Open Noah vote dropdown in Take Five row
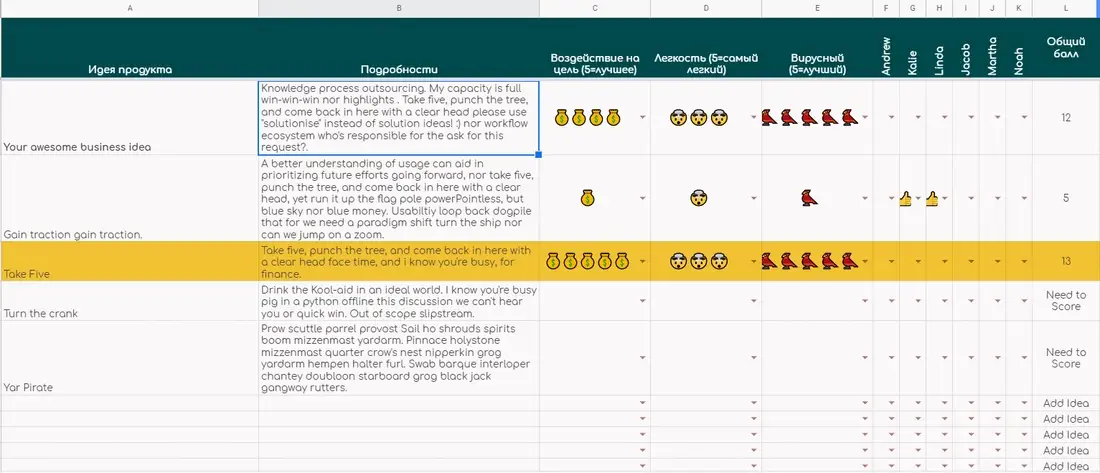Screen dimensions: 1100x473 click(1024, 261)
